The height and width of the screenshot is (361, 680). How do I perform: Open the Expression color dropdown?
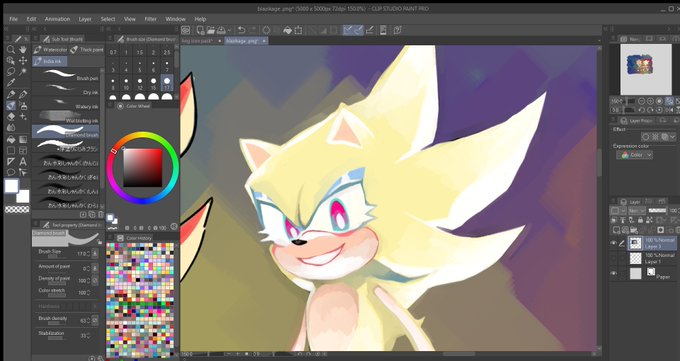pos(634,155)
